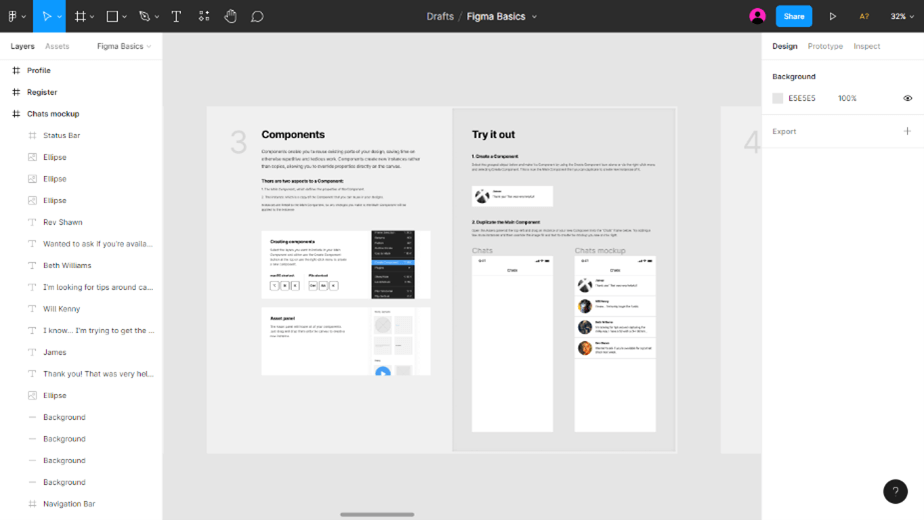Screen dimensions: 924x520
Task: Click the Navigation Bar layer icon
Action: tap(32, 503)
